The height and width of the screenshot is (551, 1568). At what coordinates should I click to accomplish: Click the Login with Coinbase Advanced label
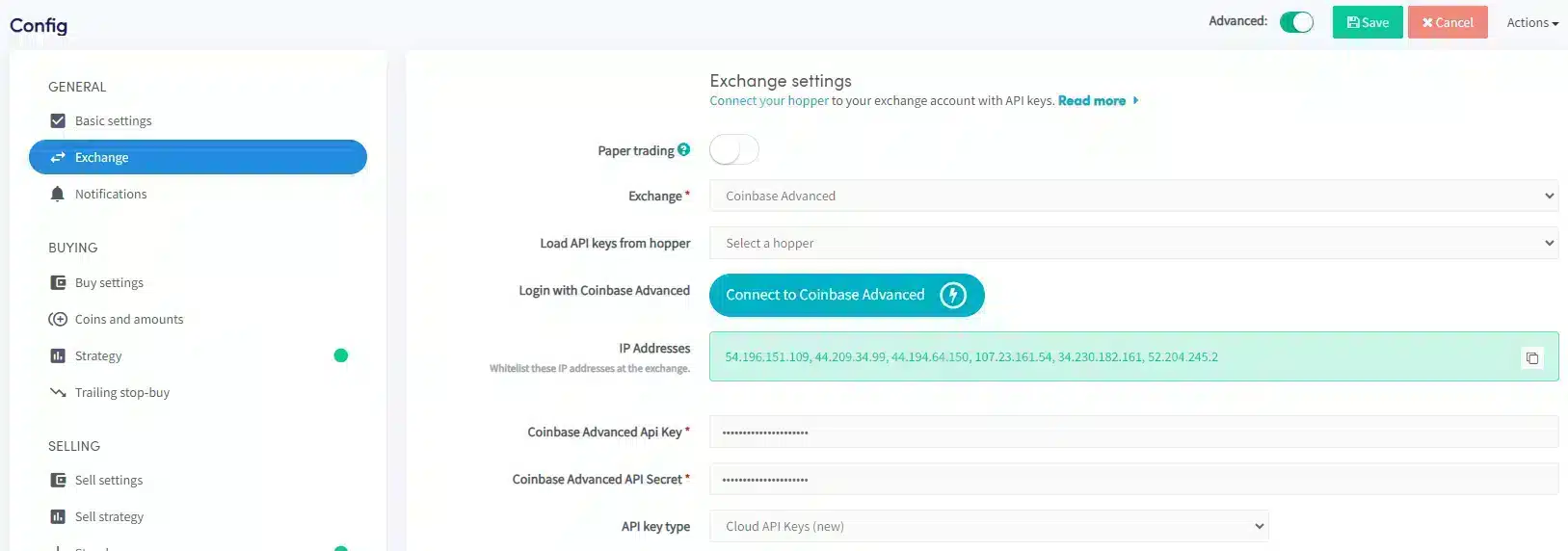[x=604, y=290]
